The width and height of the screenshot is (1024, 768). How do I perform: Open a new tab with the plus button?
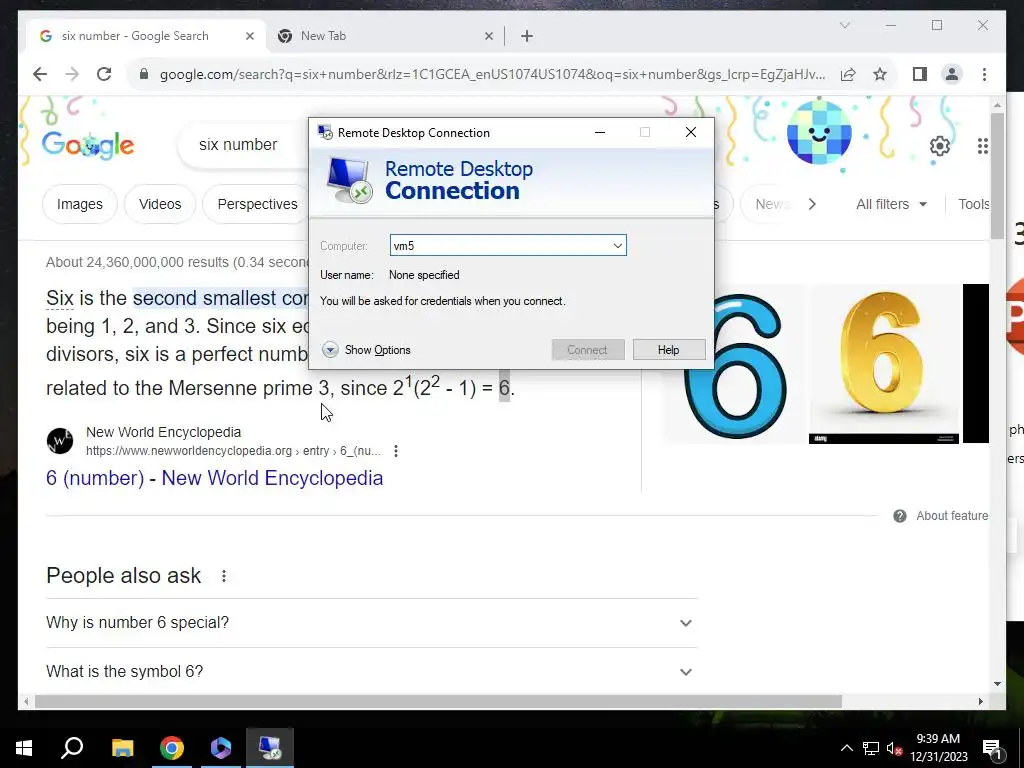tap(527, 37)
